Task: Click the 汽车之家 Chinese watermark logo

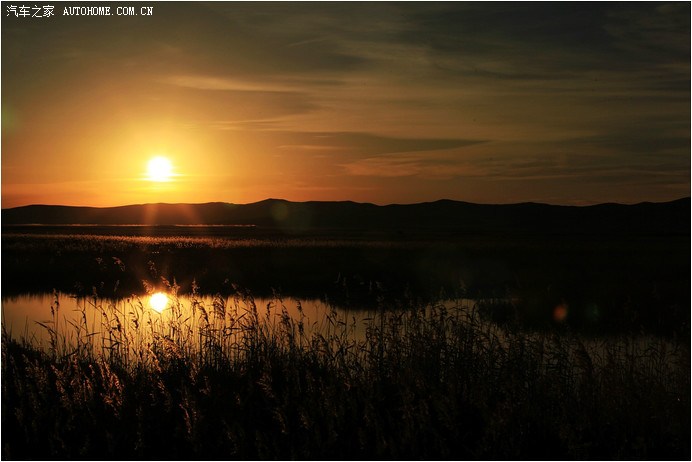Action: (30, 11)
